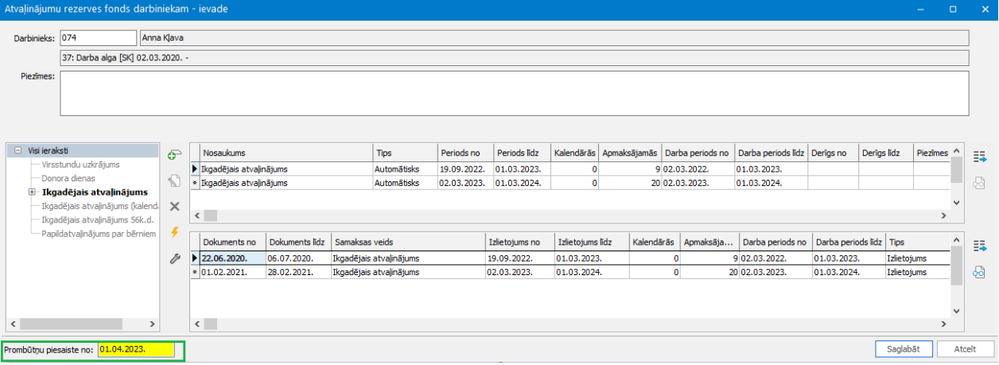This screenshot has height=365, width=999.
Task: Select the cell 28.02.2021. in the lower grid
Action: [298, 272]
